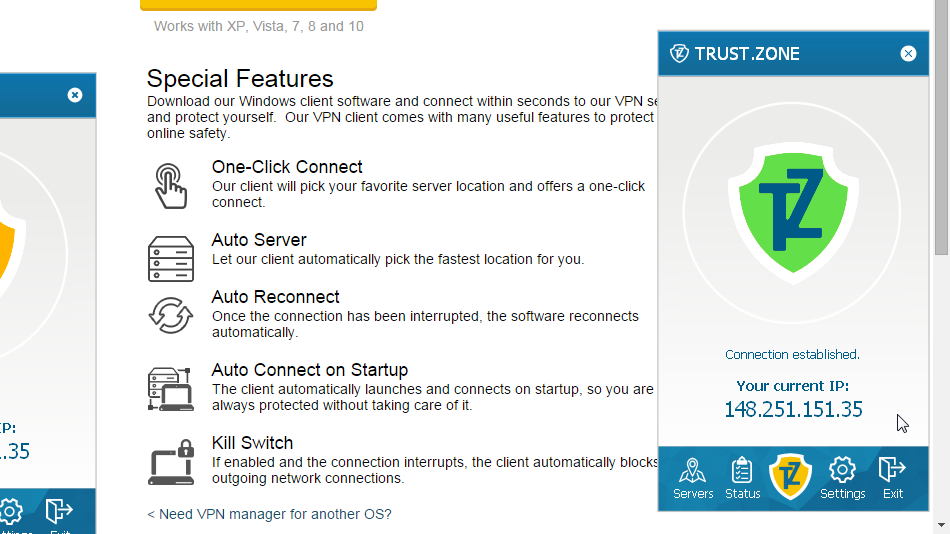Viewport: 950px width, 534px height.
Task: Open Settings in the right Trust.Zone window
Action: coord(842,478)
